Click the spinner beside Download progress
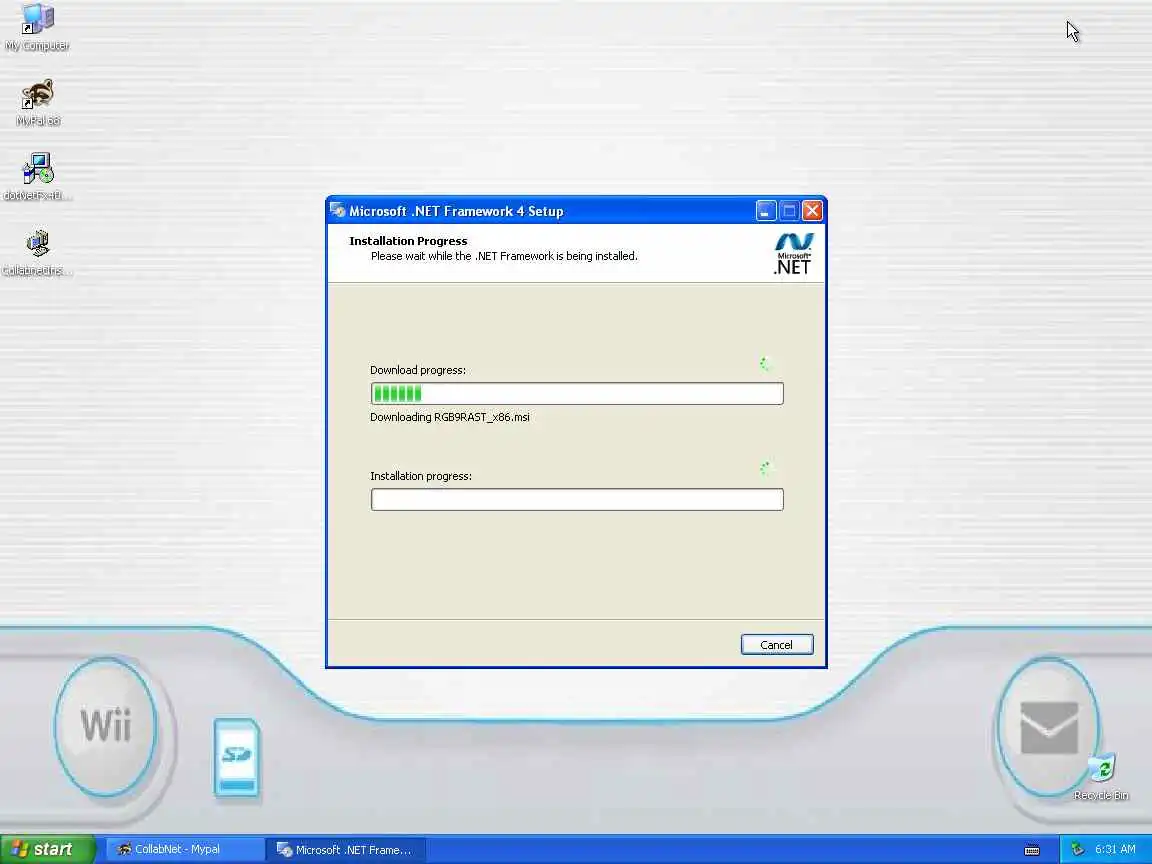Image resolution: width=1152 pixels, height=864 pixels. coord(766,363)
